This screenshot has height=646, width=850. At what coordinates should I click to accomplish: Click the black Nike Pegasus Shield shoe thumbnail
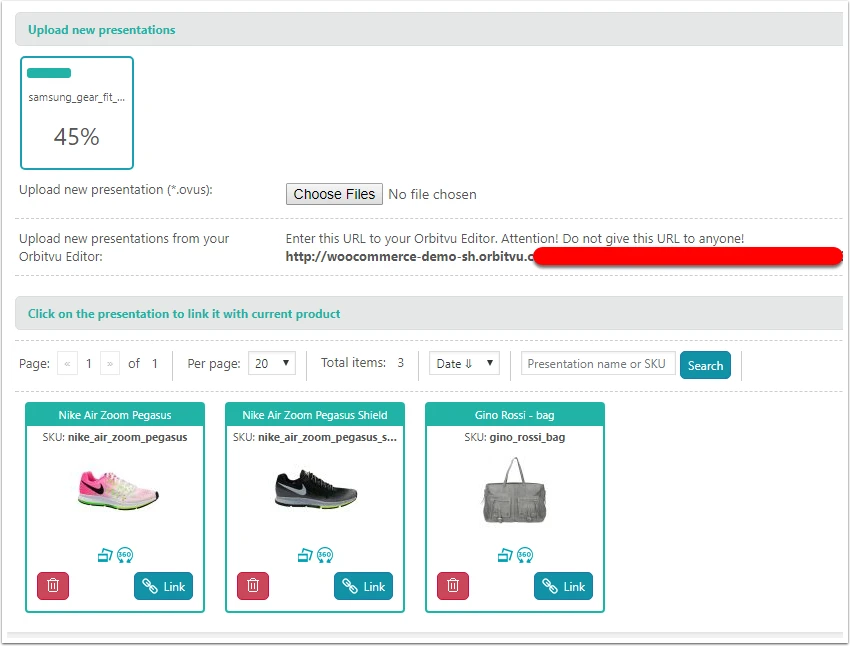click(316, 489)
